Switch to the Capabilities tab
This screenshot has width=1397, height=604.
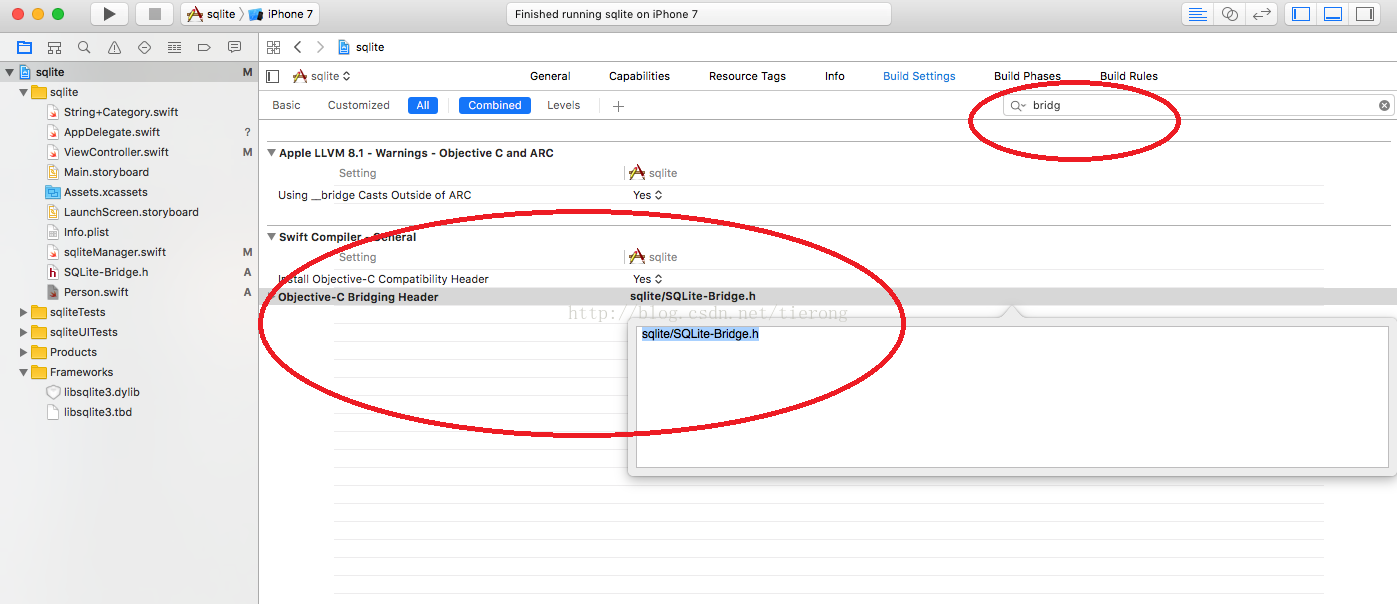(x=639, y=76)
